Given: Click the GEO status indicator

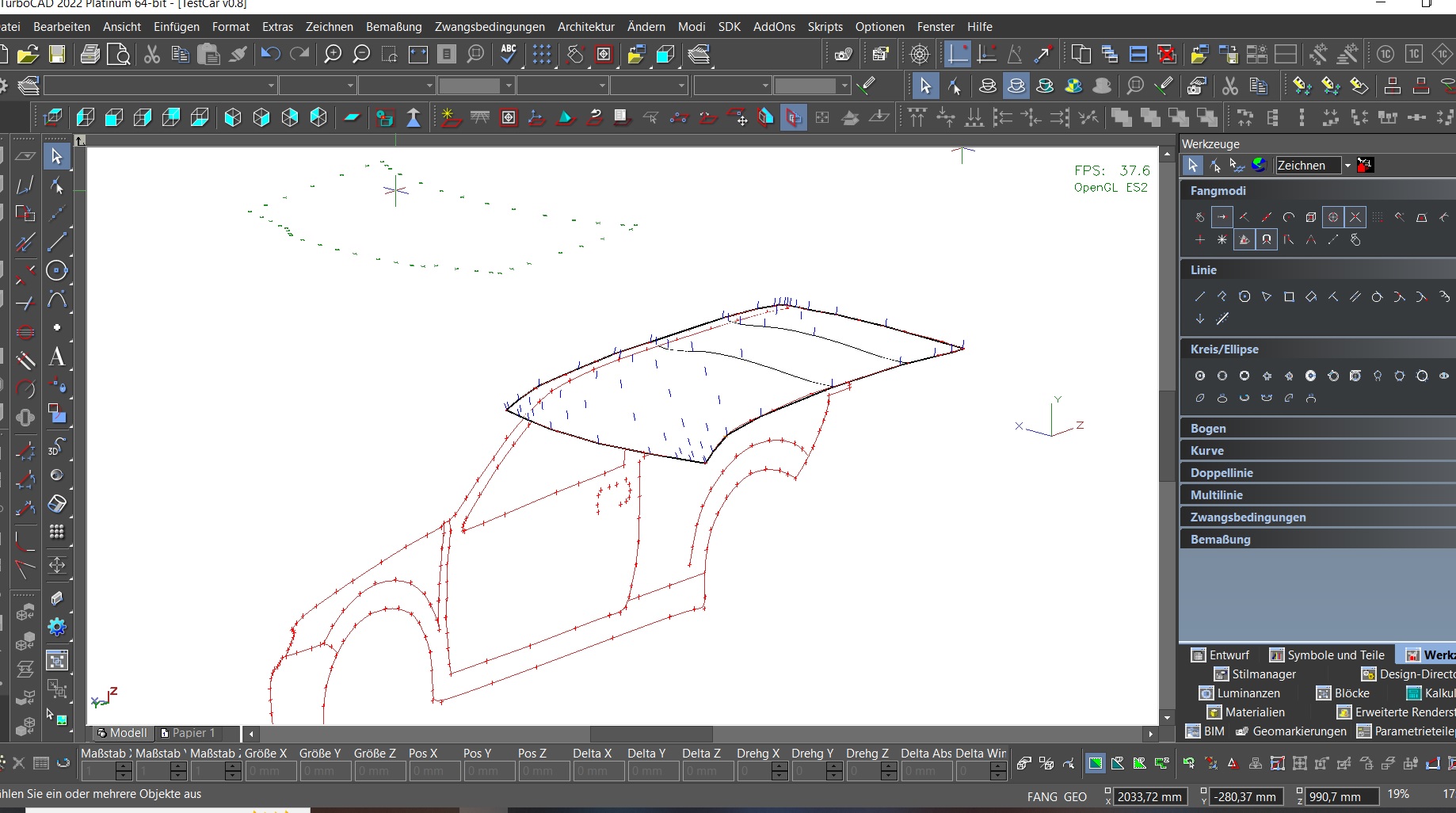Looking at the screenshot, I should (x=1075, y=797).
